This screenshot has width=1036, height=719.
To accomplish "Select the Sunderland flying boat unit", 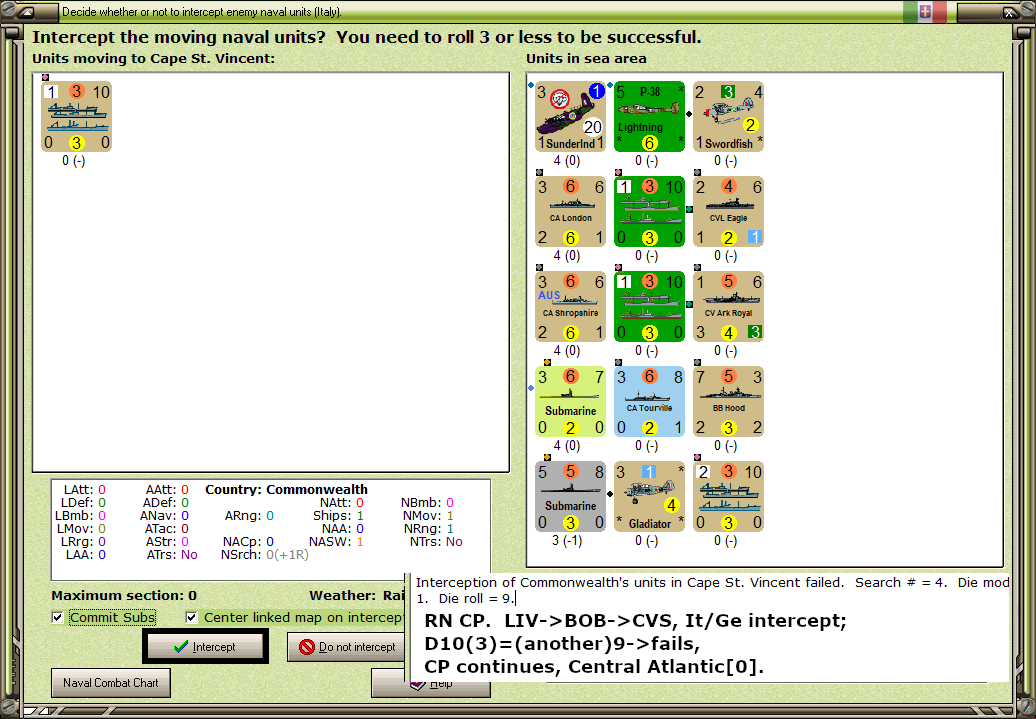I will (570, 116).
